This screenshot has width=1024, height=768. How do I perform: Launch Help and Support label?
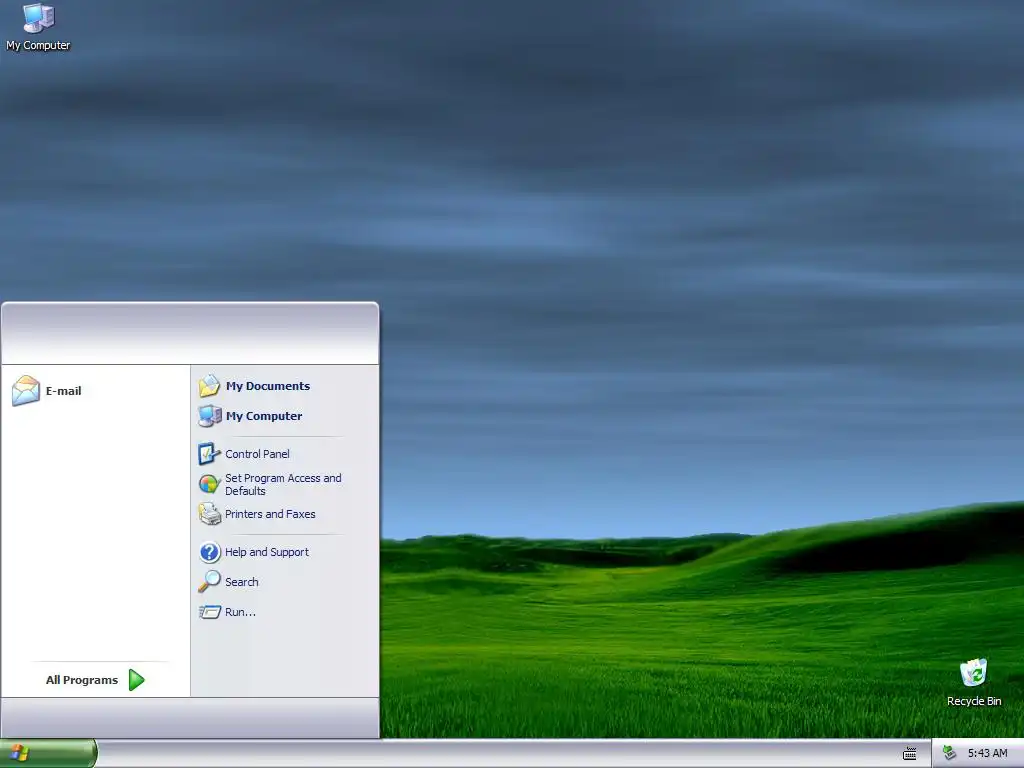pyautogui.click(x=266, y=552)
